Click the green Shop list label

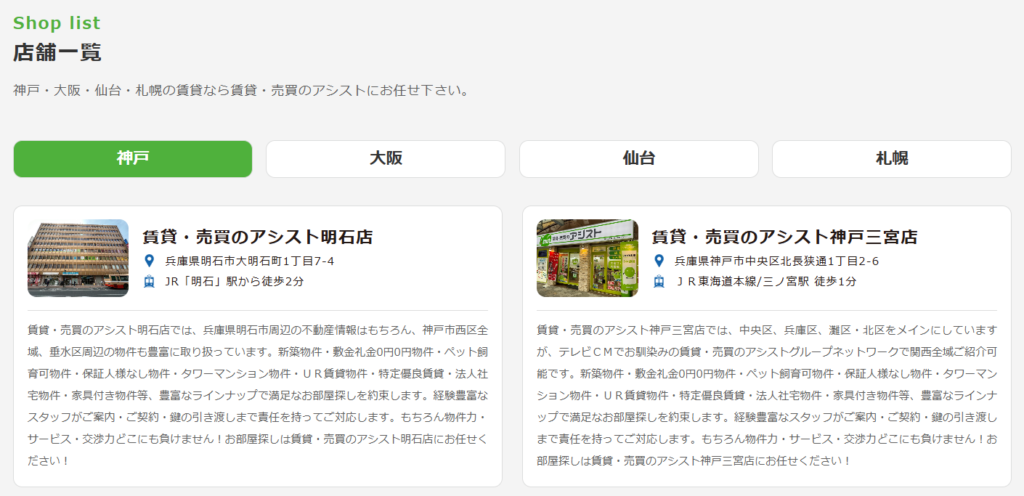57,23
